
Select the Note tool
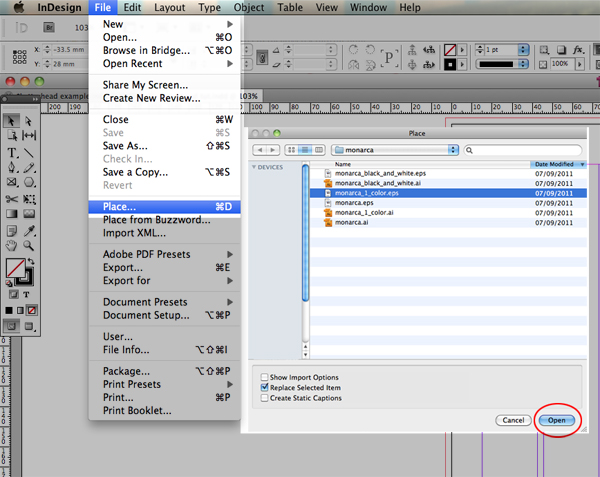point(12,231)
